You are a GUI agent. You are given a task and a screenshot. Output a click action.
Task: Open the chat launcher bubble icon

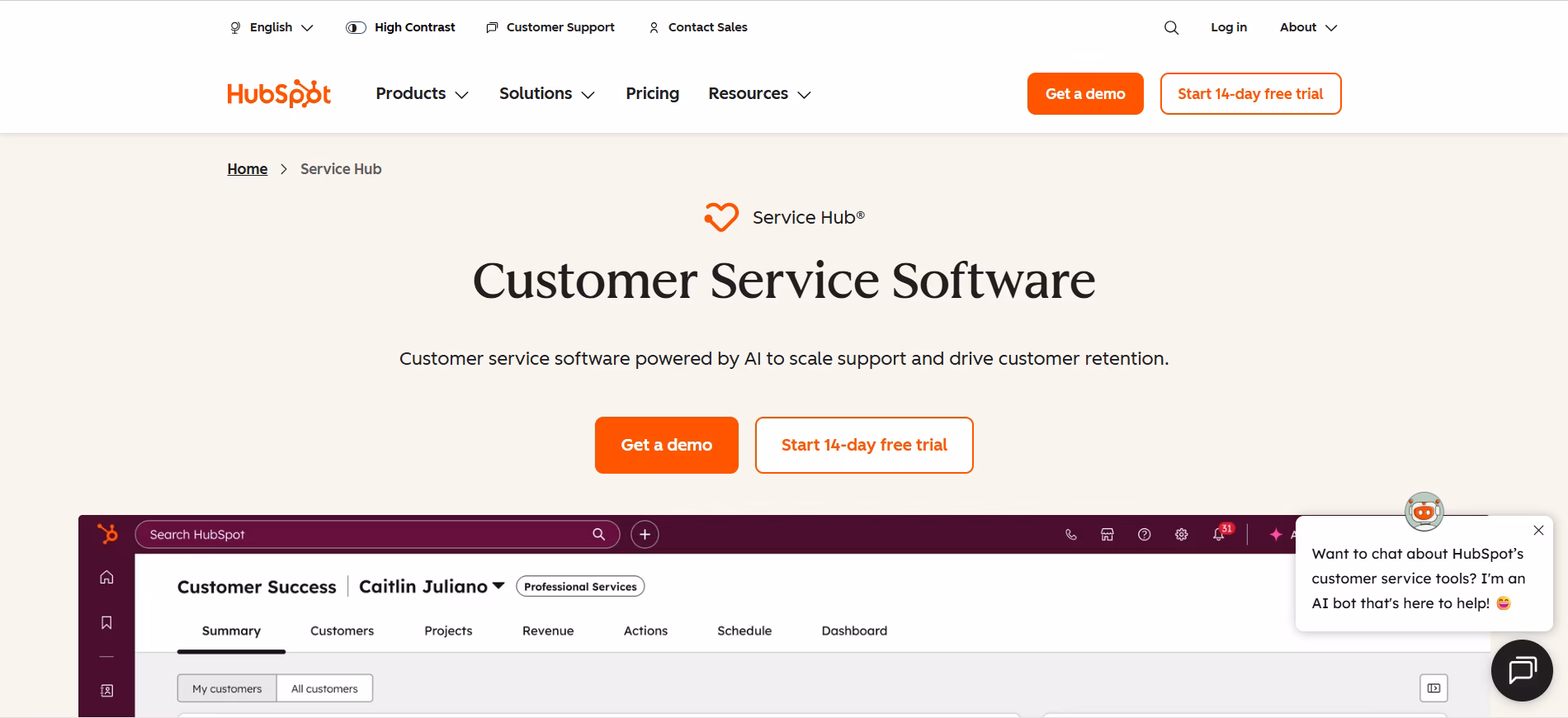pyautogui.click(x=1522, y=670)
